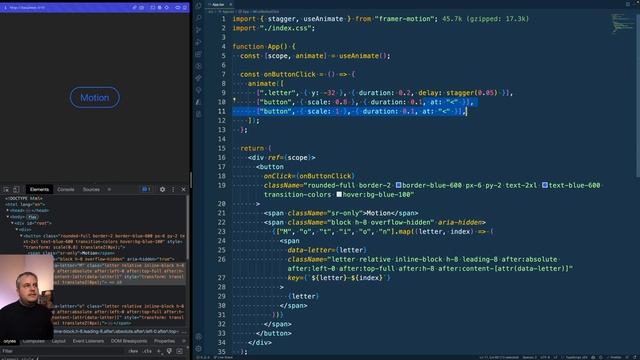Select the App.tsx editor tab
This screenshot has height=360, width=640.
pyautogui.click(x=218, y=4)
